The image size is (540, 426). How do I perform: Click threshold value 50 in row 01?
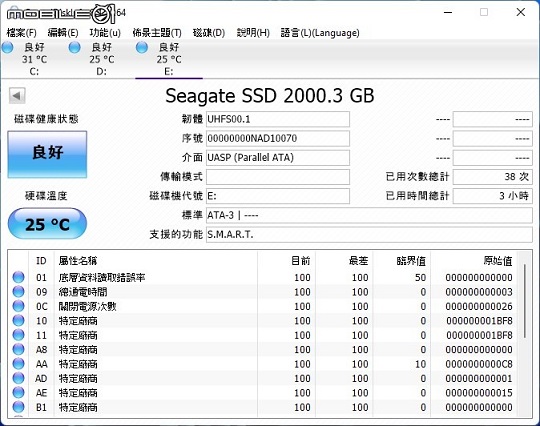420,278
